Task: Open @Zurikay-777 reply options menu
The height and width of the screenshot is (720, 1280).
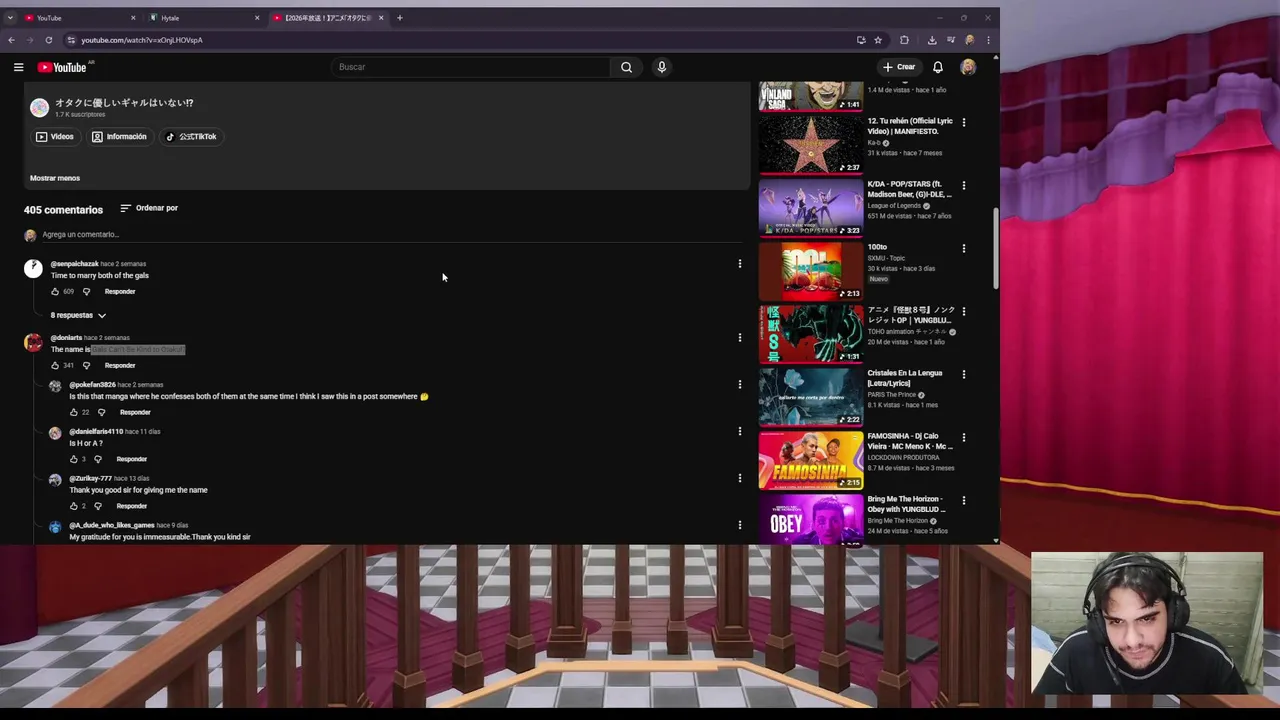Action: click(x=740, y=479)
